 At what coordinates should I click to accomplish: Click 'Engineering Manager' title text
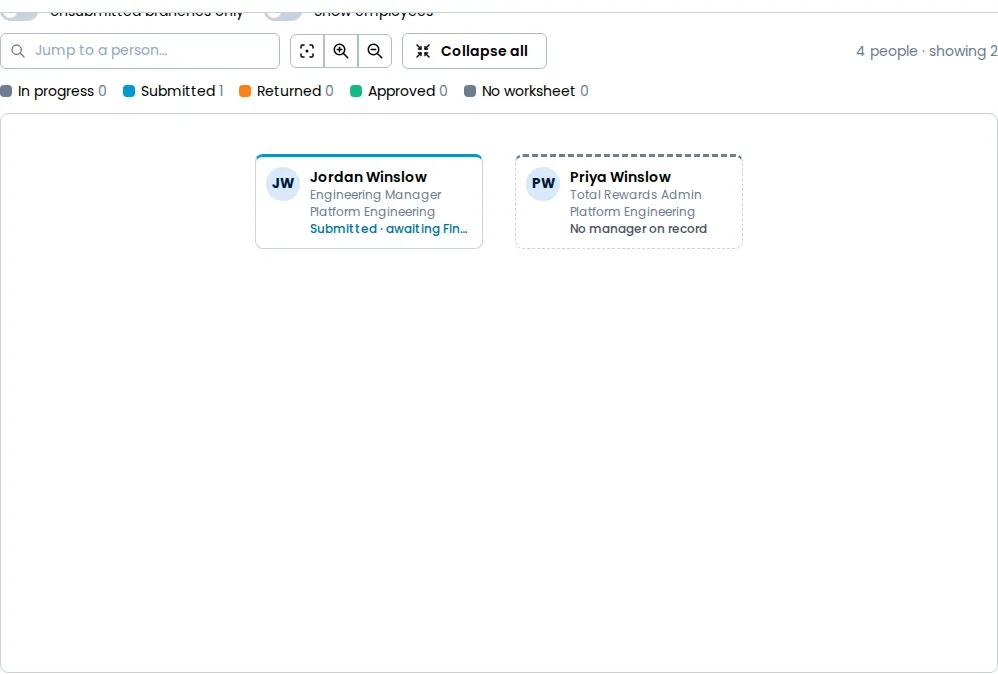[376, 195]
